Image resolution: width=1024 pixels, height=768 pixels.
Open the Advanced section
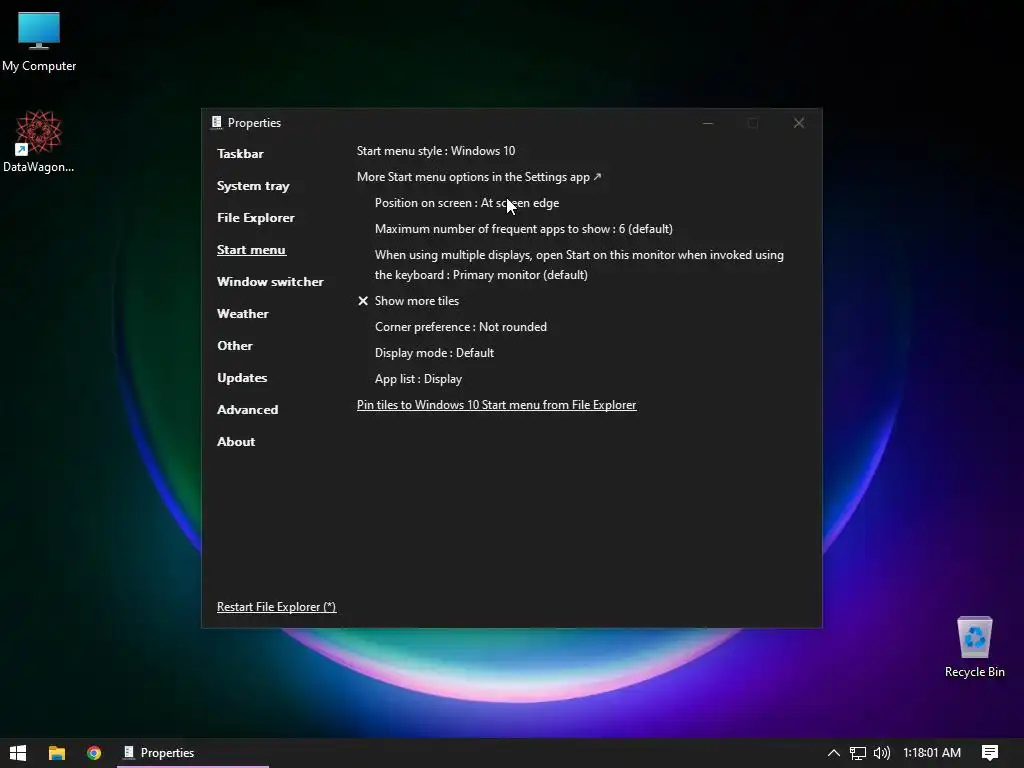248,410
